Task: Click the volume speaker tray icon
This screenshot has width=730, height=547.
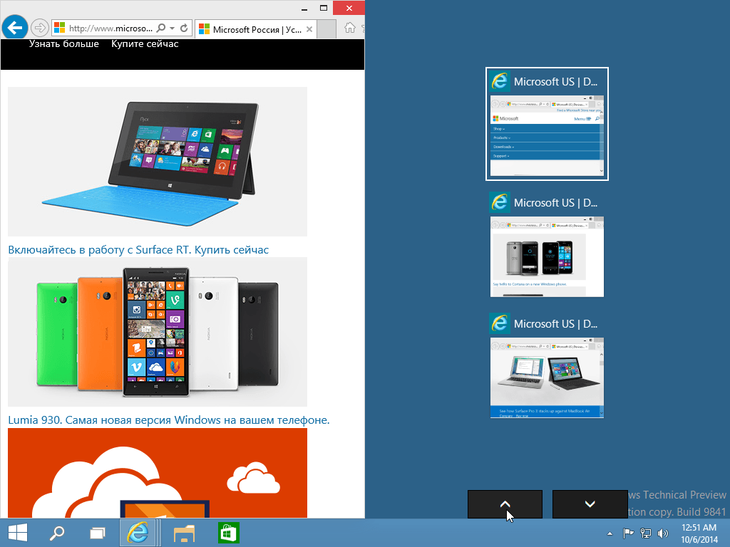Action: 662,532
